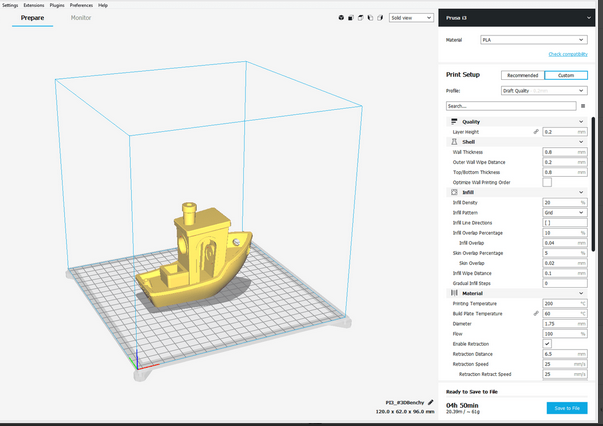Click the Gradual Infill Steps field
This screenshot has height=426, width=603.
(x=565, y=283)
